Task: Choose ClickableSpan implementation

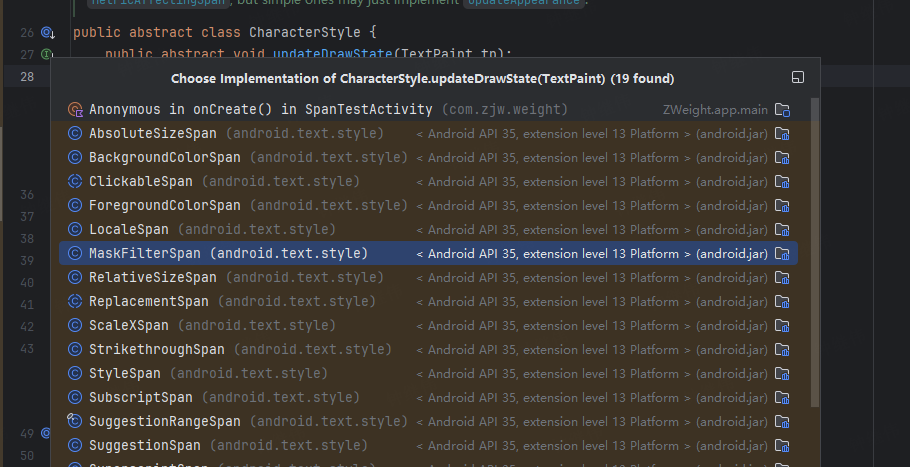Action: 428,182
